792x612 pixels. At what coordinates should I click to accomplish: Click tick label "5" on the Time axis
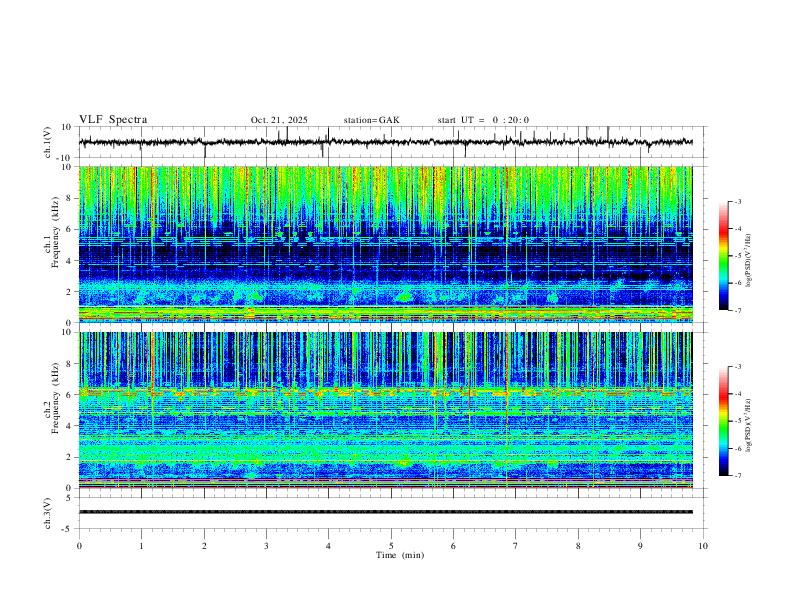(391, 546)
